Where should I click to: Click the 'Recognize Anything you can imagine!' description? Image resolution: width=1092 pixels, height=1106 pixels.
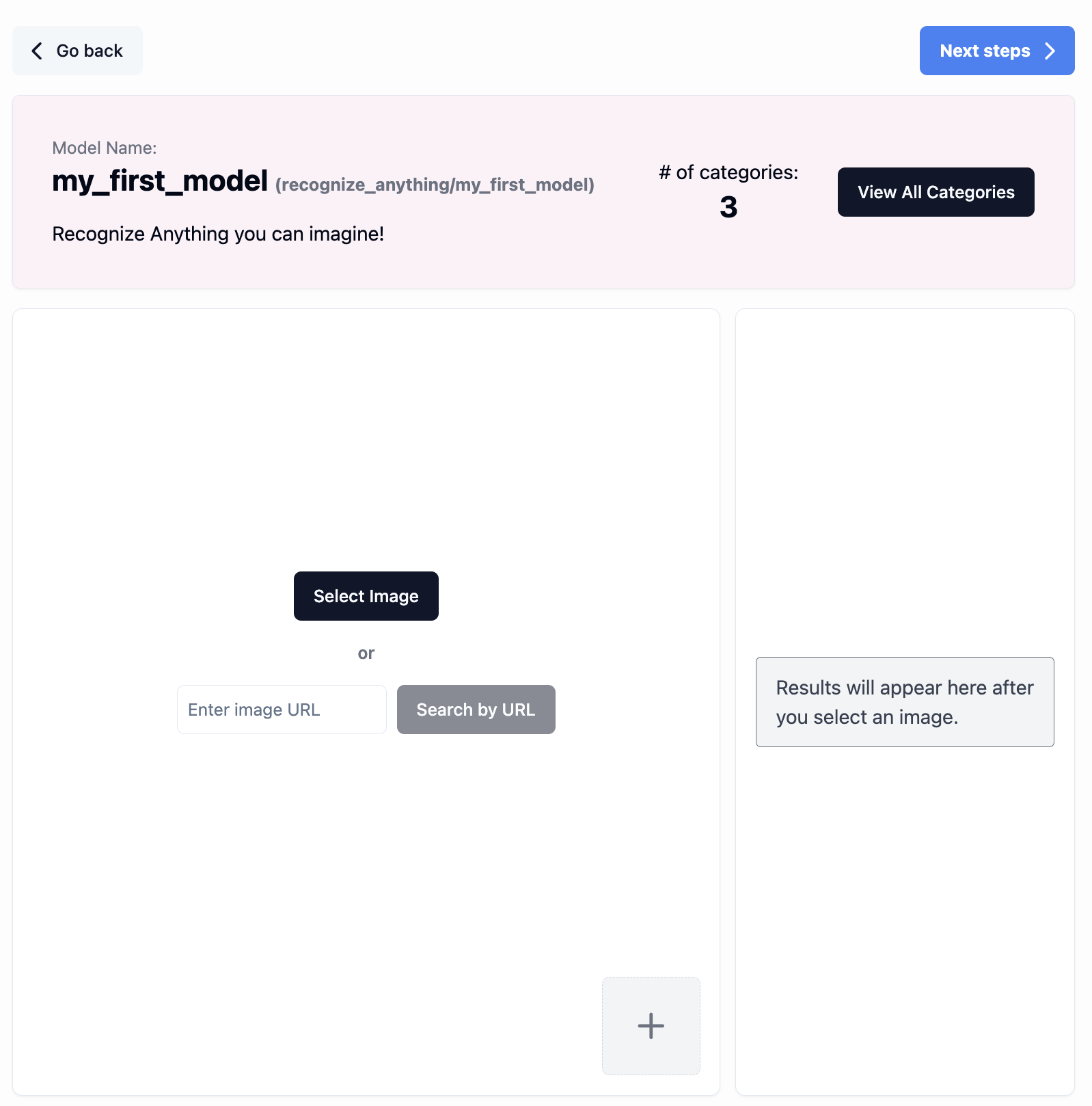tap(218, 234)
